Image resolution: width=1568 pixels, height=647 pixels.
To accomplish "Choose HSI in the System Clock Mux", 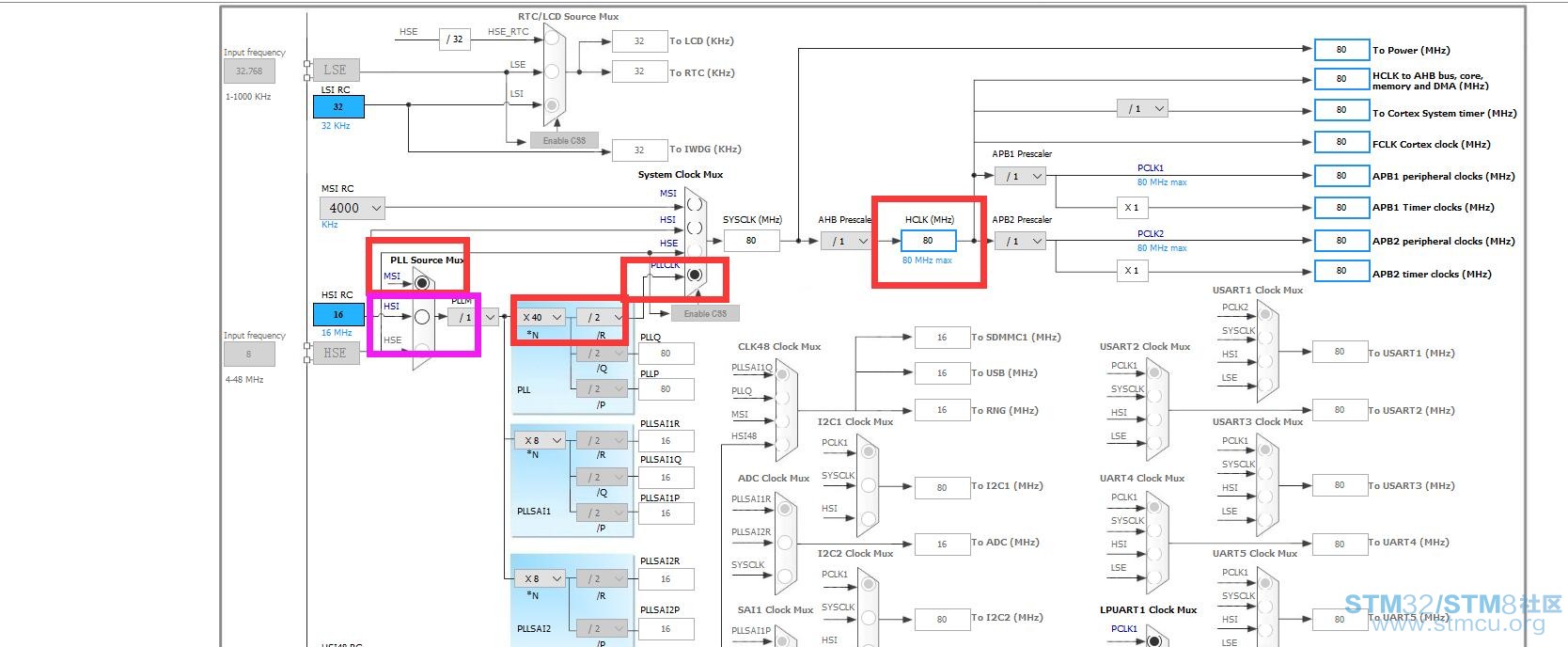I will 694,227.
